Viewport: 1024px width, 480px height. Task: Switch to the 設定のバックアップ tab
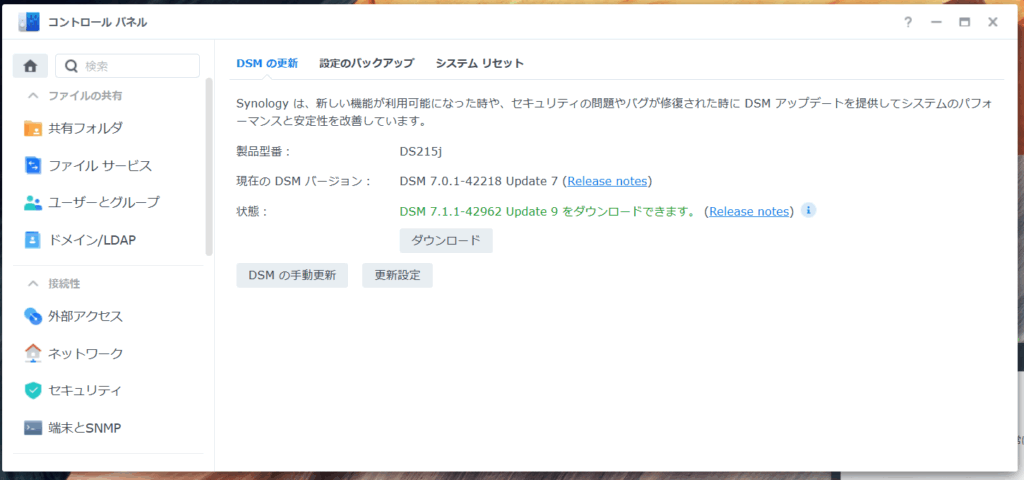(x=366, y=63)
